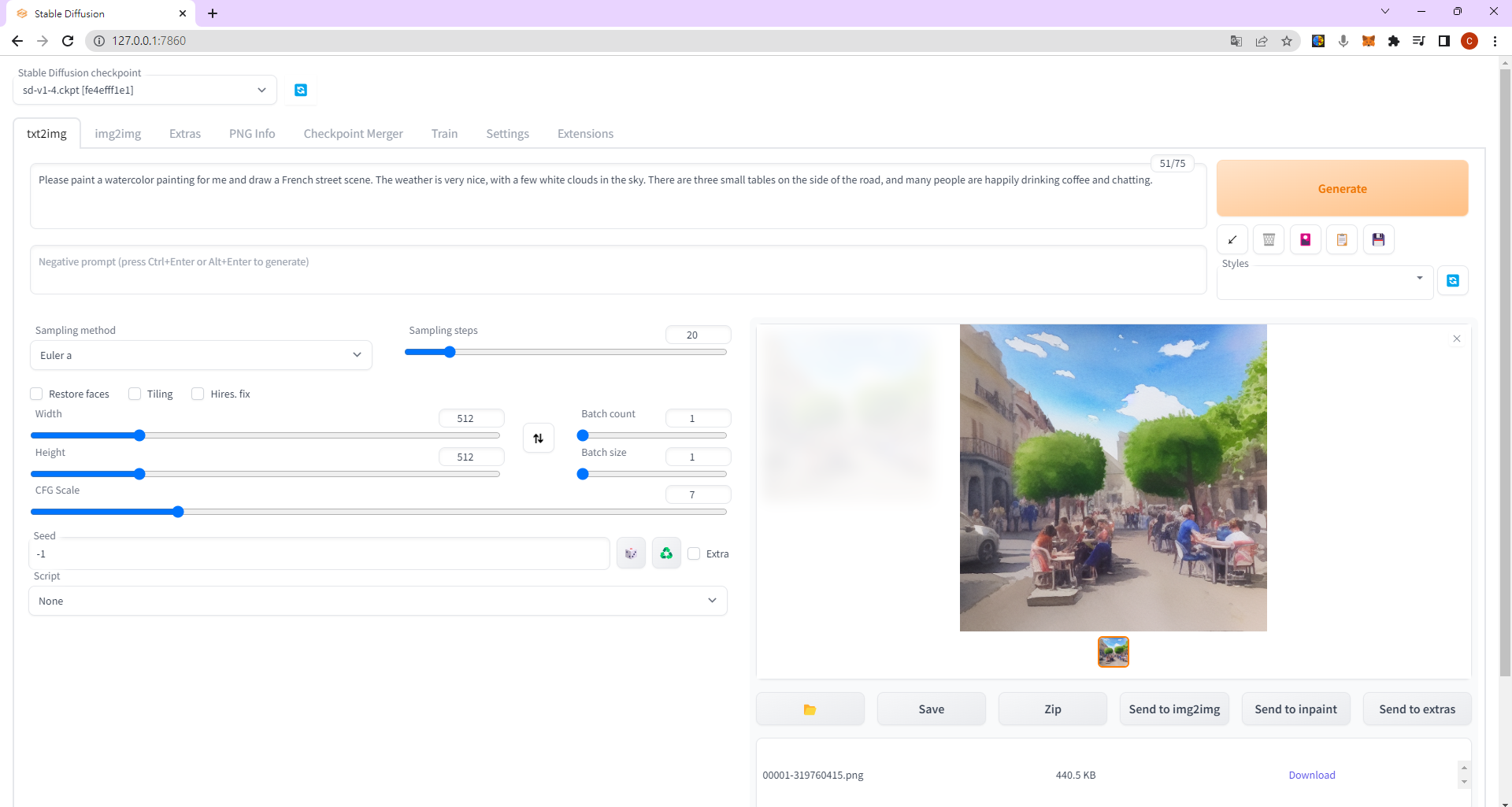Viewport: 1512px width, 807px height.
Task: Open the Chrome profile avatar
Action: (x=1469, y=41)
